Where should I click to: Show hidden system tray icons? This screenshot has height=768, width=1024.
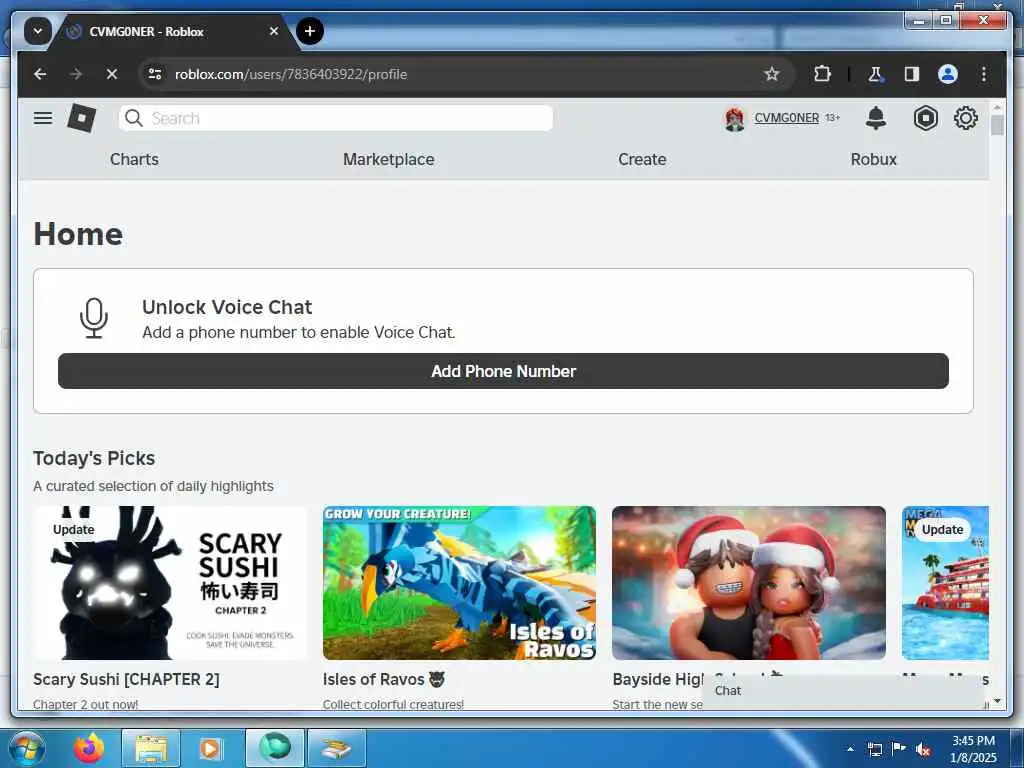pyautogui.click(x=850, y=749)
